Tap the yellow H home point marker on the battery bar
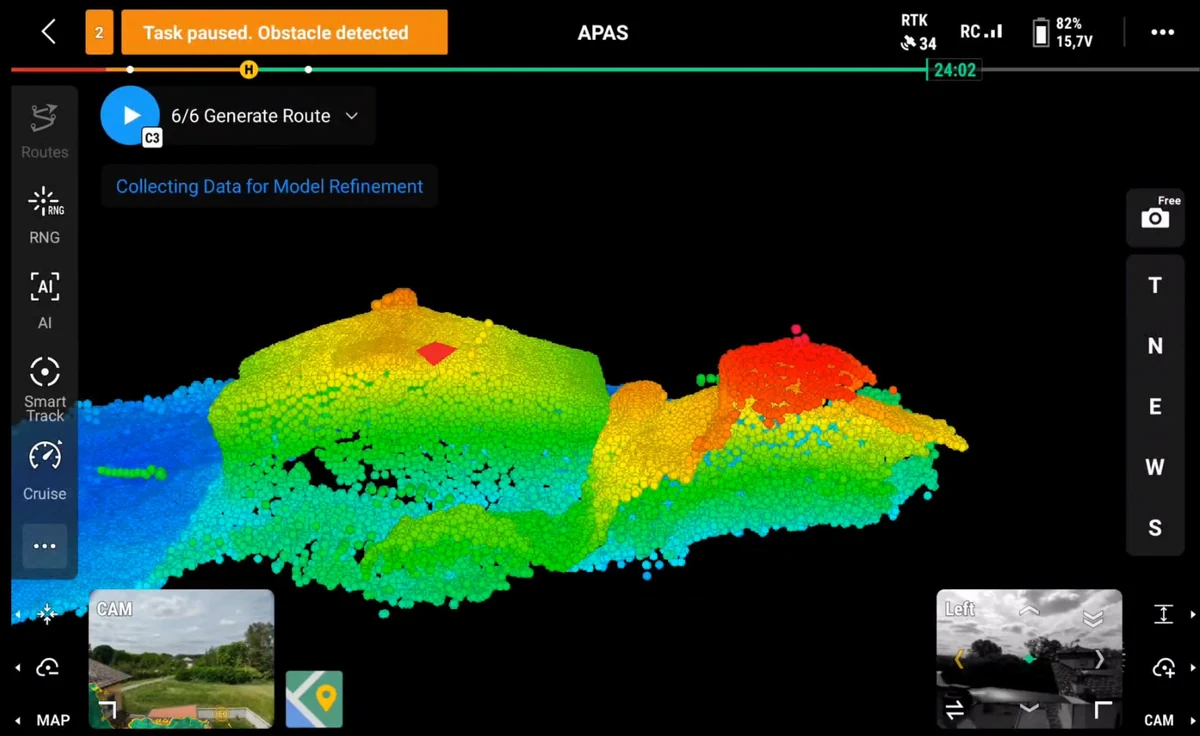The width and height of the screenshot is (1200, 736). [249, 70]
